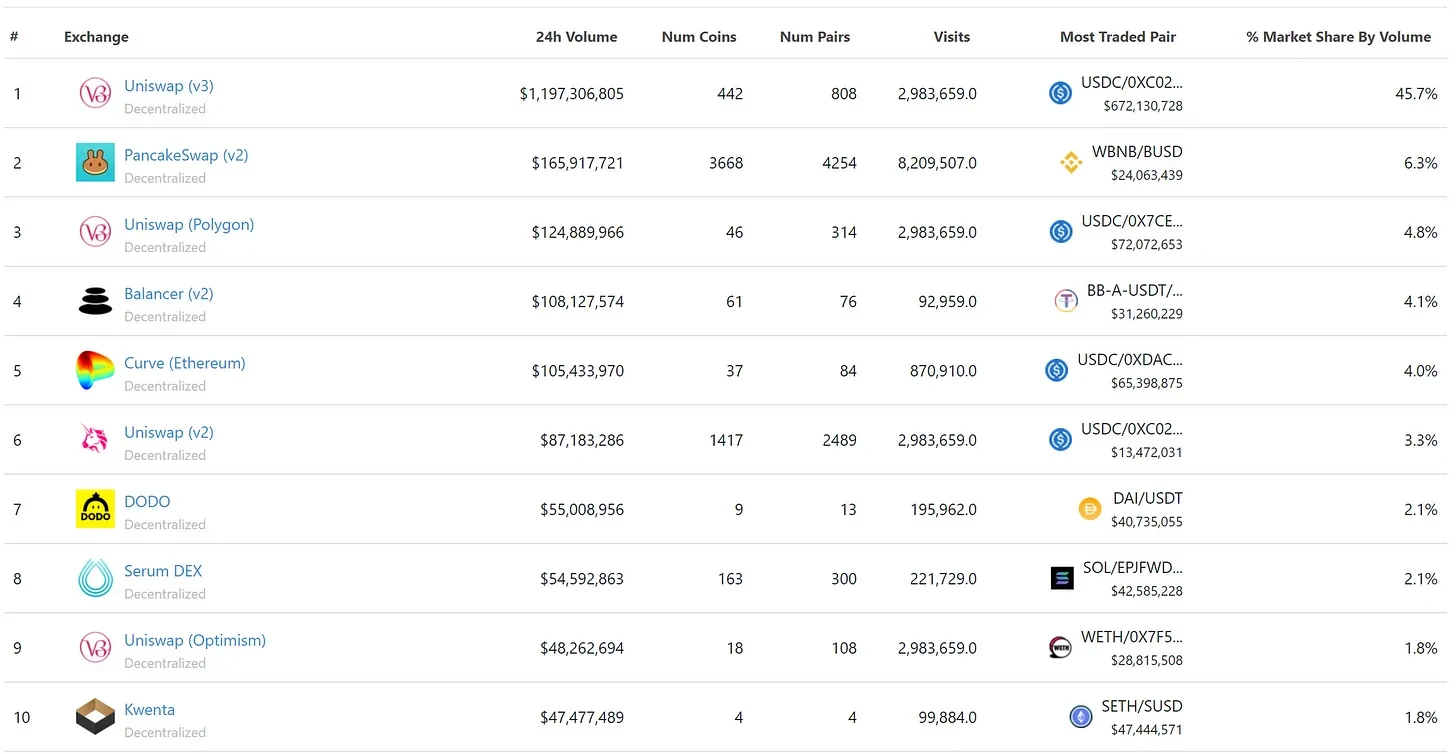The image size is (1456, 754).
Task: Select the 6.3% market share value
Action: (1420, 163)
